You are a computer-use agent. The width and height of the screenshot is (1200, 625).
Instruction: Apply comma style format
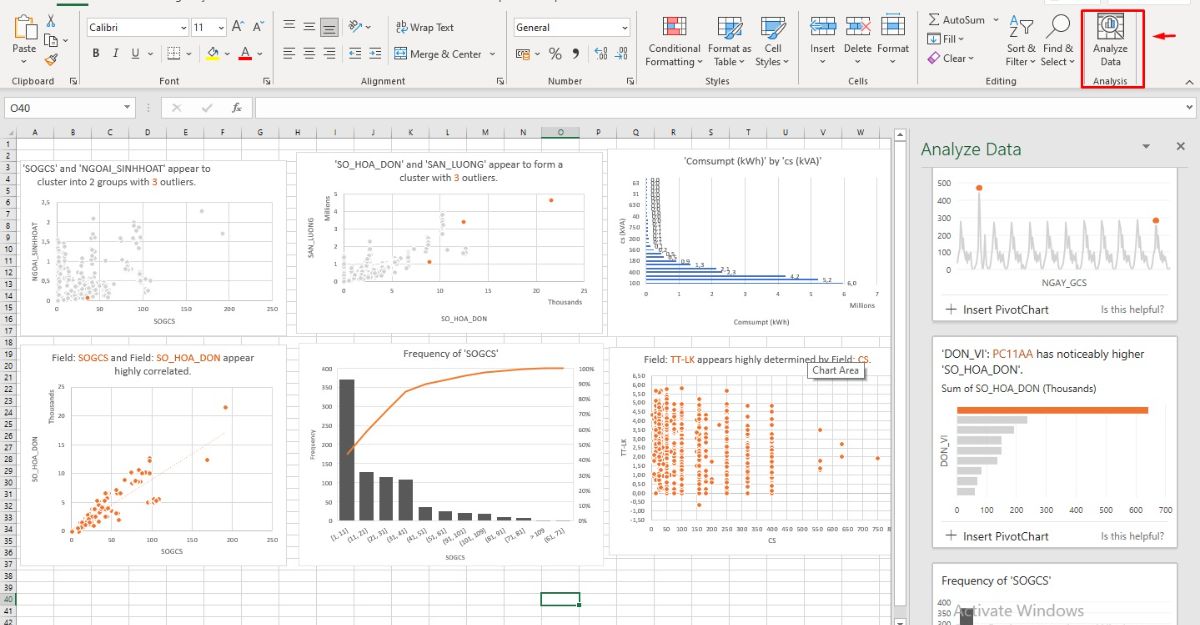[x=576, y=54]
